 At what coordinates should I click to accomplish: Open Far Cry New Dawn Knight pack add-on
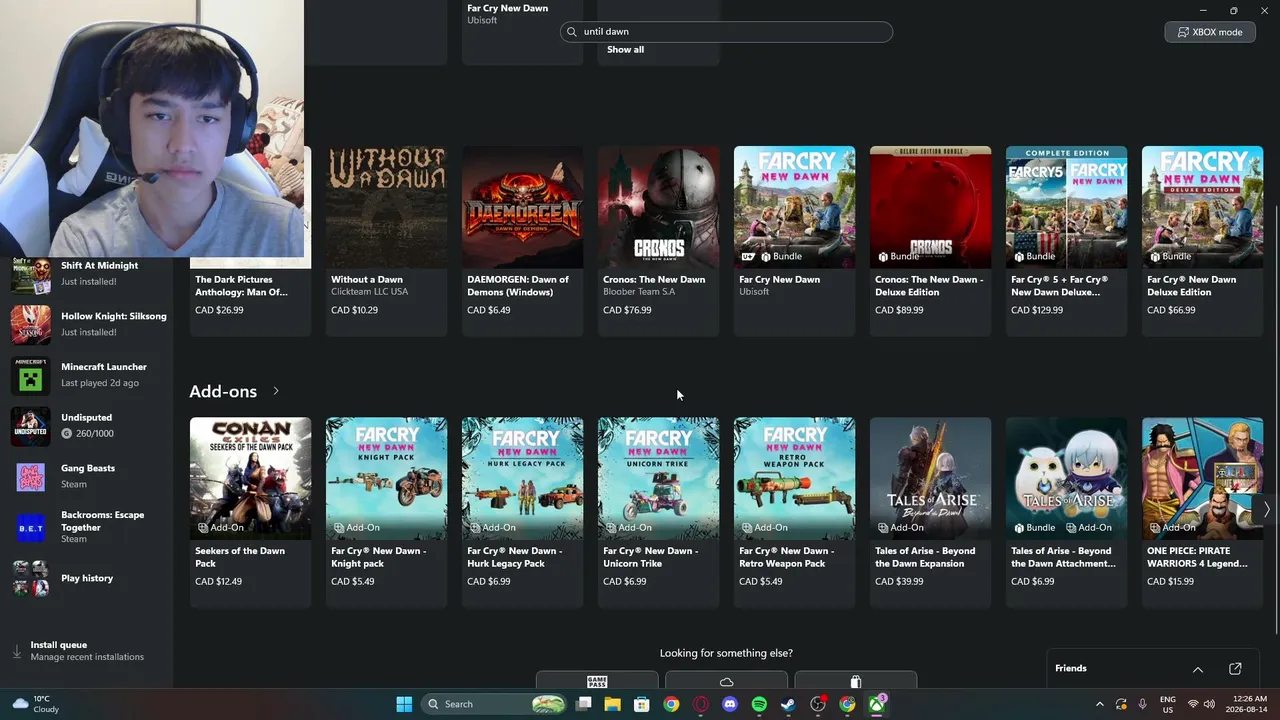[386, 512]
